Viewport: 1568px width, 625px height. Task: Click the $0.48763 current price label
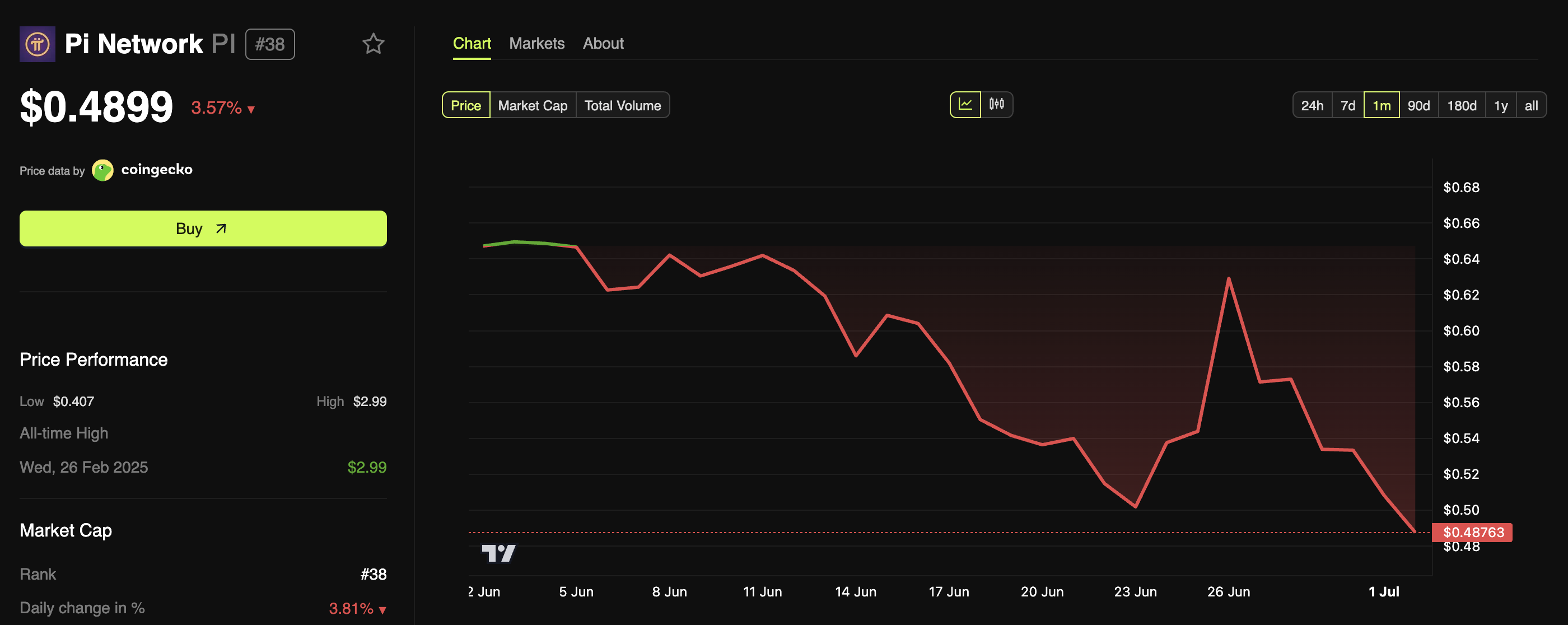[x=1472, y=533]
